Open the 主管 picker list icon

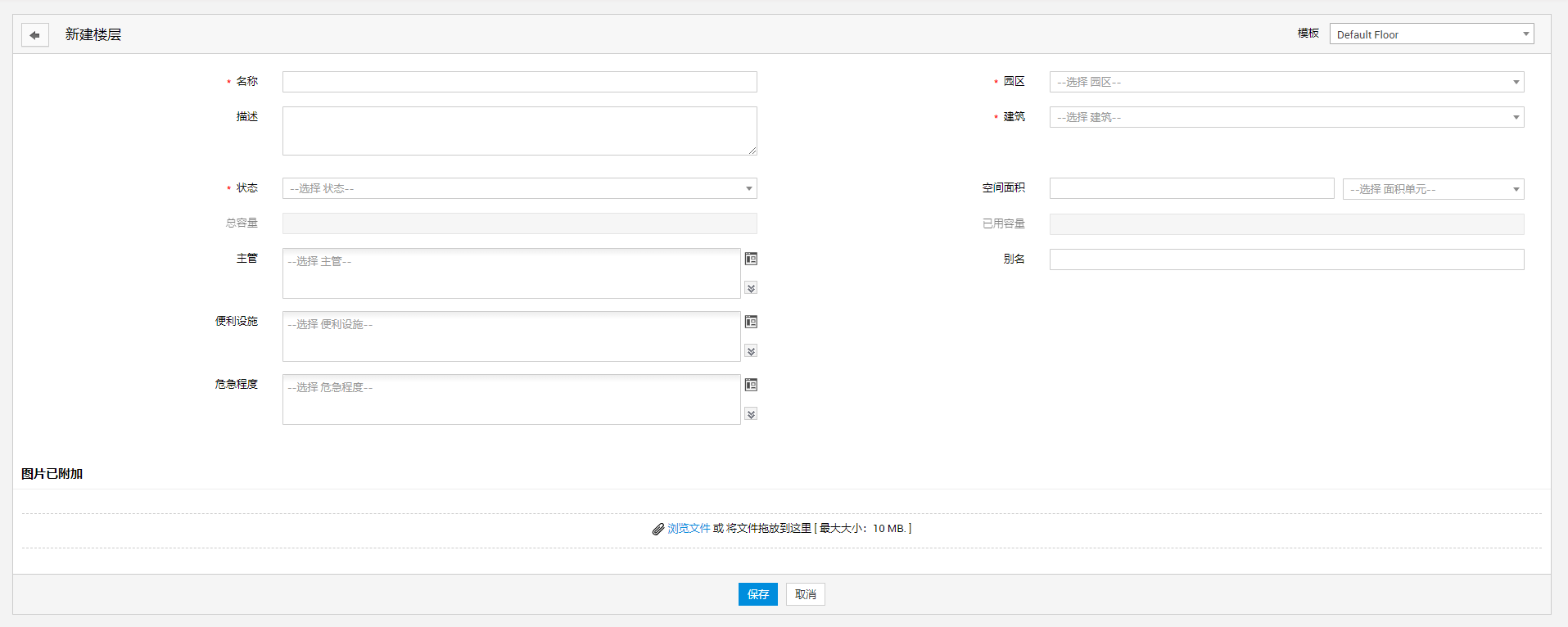tap(751, 259)
